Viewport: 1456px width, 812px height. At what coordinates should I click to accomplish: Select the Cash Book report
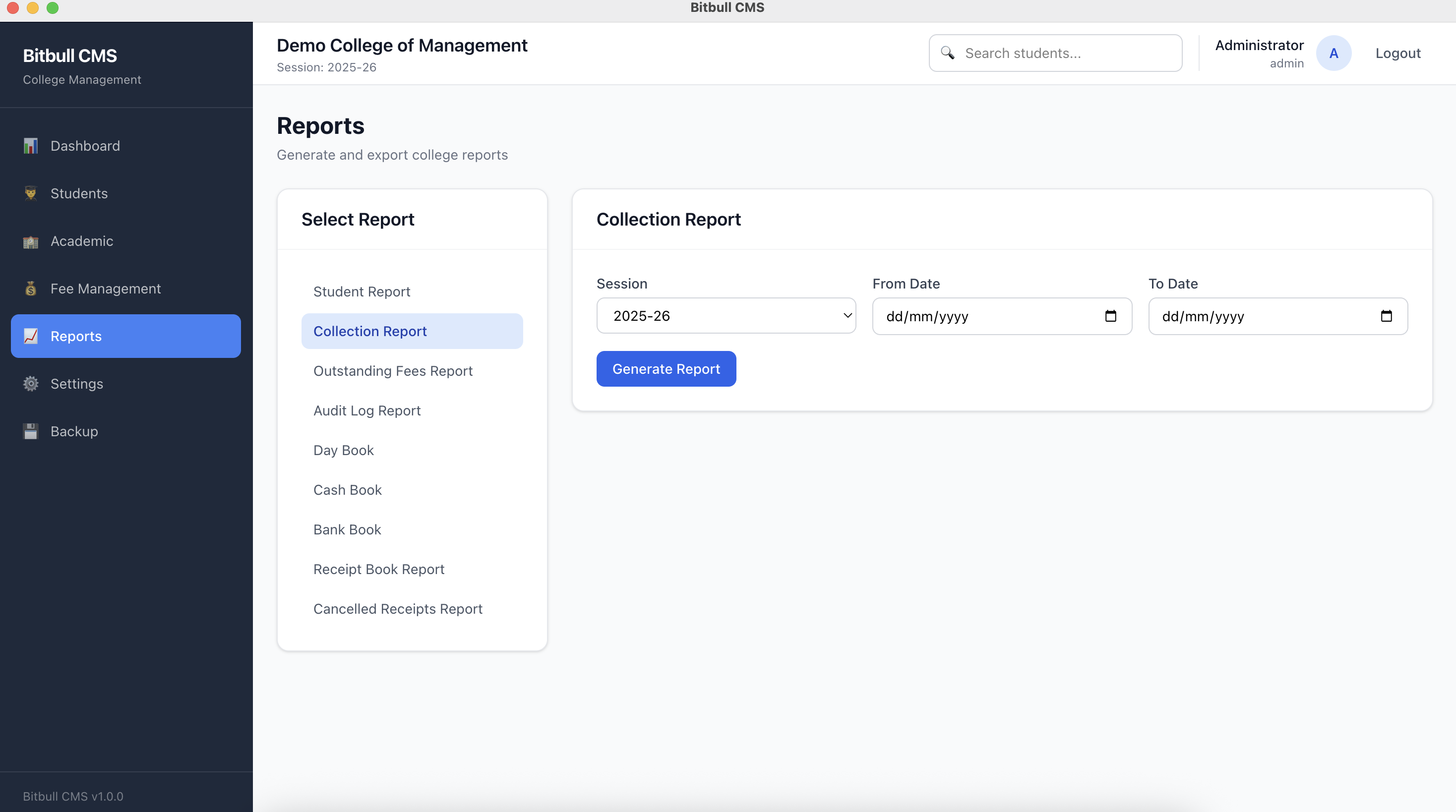pos(412,490)
